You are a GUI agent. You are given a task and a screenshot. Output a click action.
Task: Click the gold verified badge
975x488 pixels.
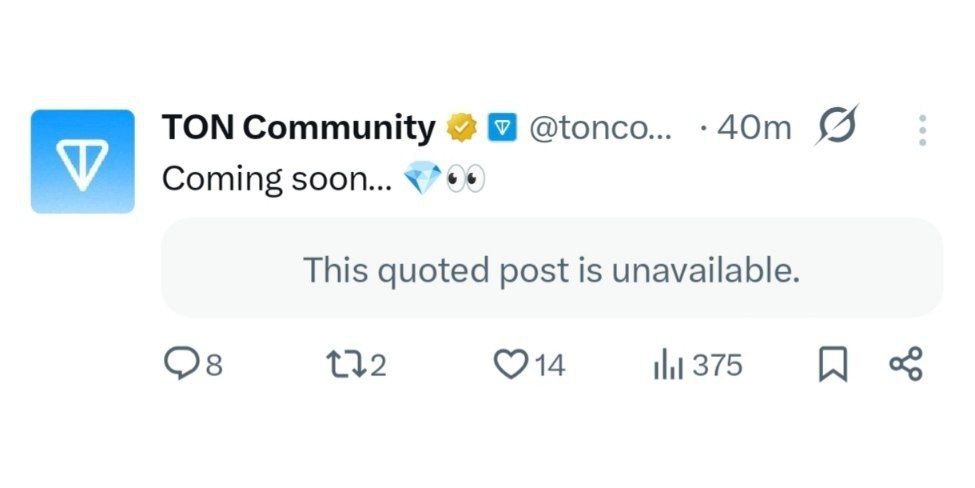tap(460, 129)
